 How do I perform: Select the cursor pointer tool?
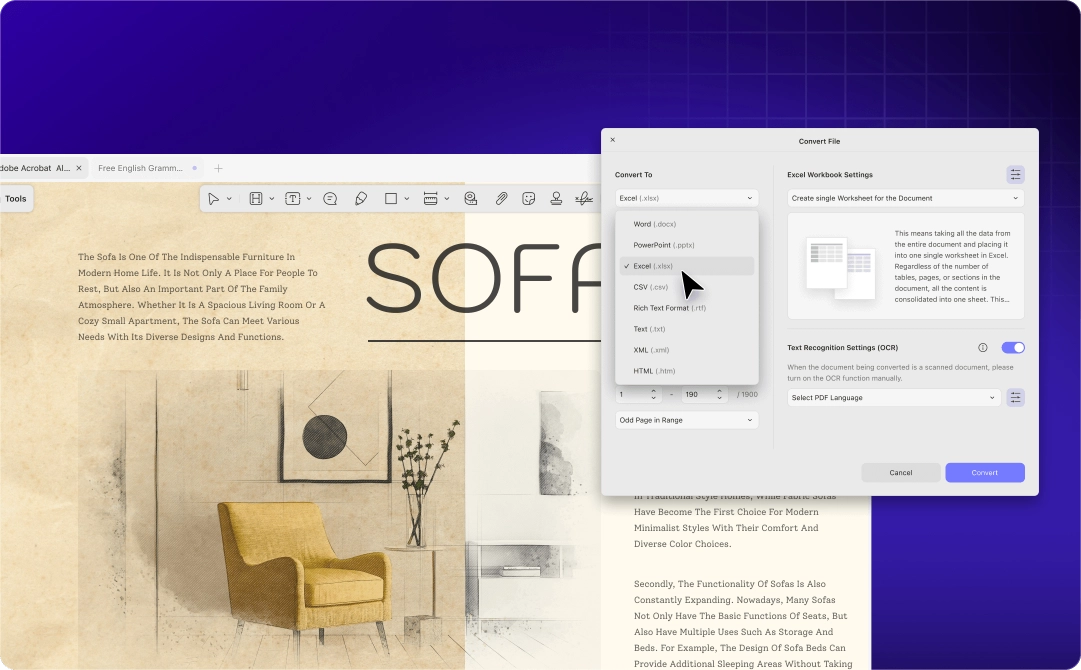213,199
